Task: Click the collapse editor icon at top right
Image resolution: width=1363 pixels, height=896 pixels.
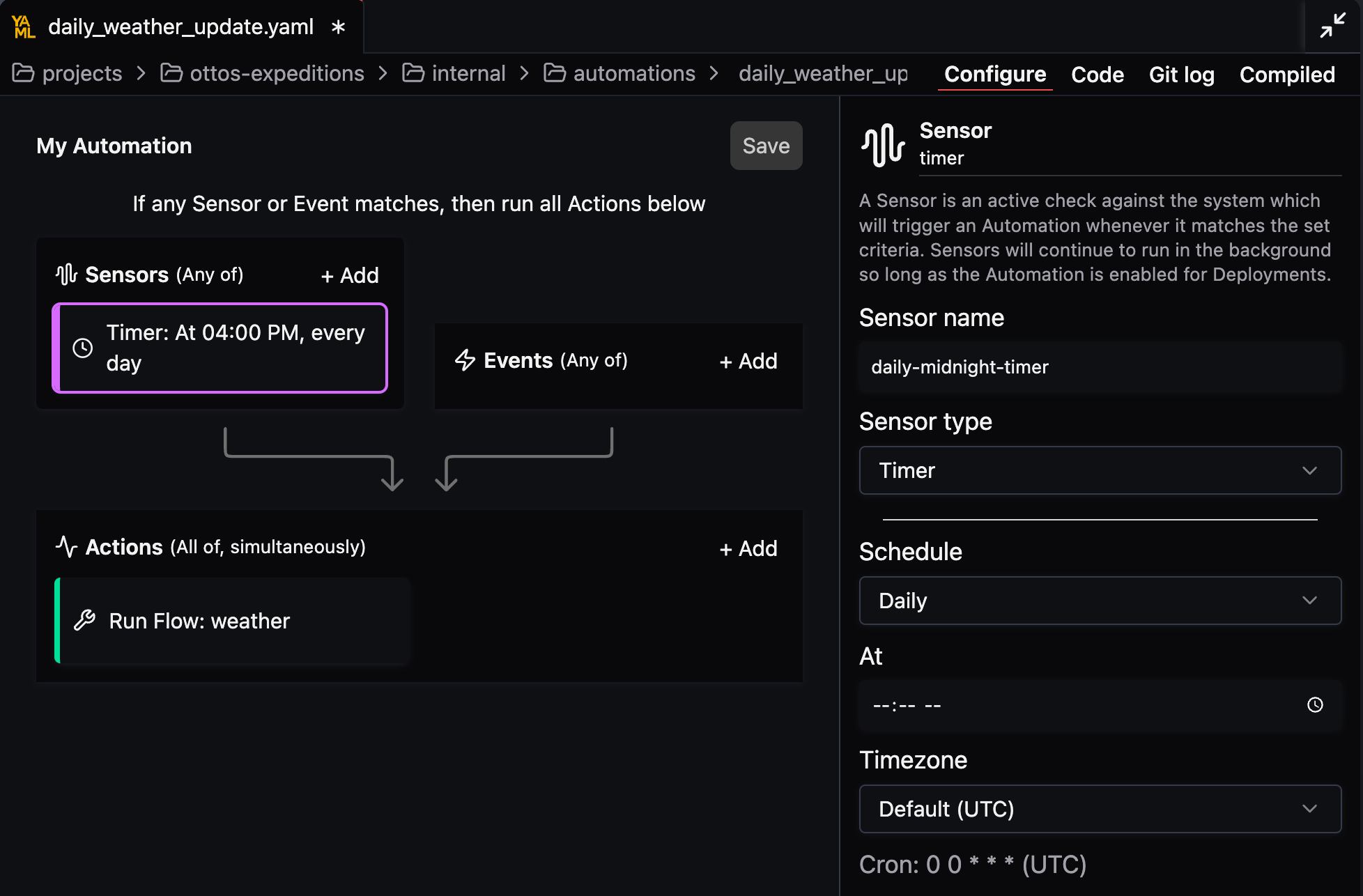Action: [1332, 26]
